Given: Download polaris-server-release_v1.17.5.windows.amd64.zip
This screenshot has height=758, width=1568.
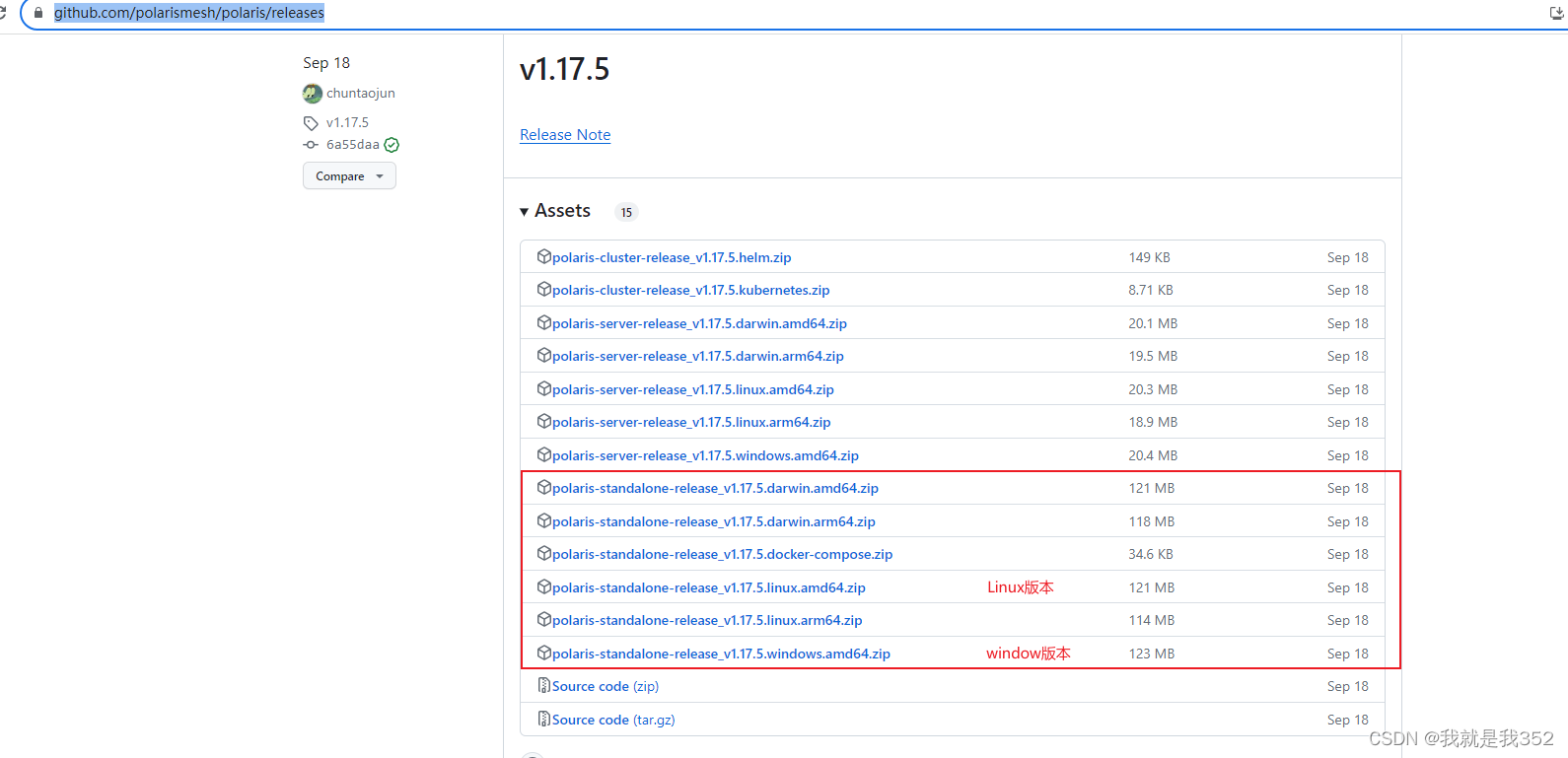Looking at the screenshot, I should point(705,455).
